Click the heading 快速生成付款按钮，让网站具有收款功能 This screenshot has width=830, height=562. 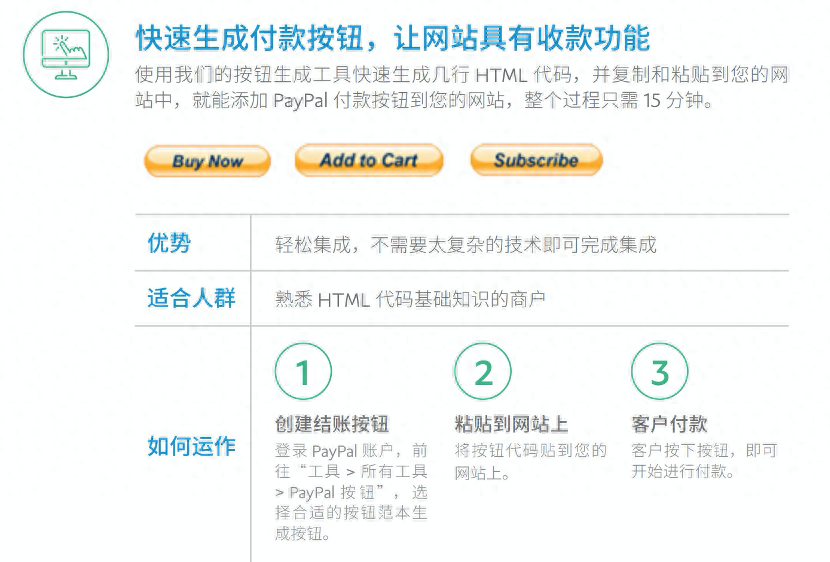[x=392, y=38]
